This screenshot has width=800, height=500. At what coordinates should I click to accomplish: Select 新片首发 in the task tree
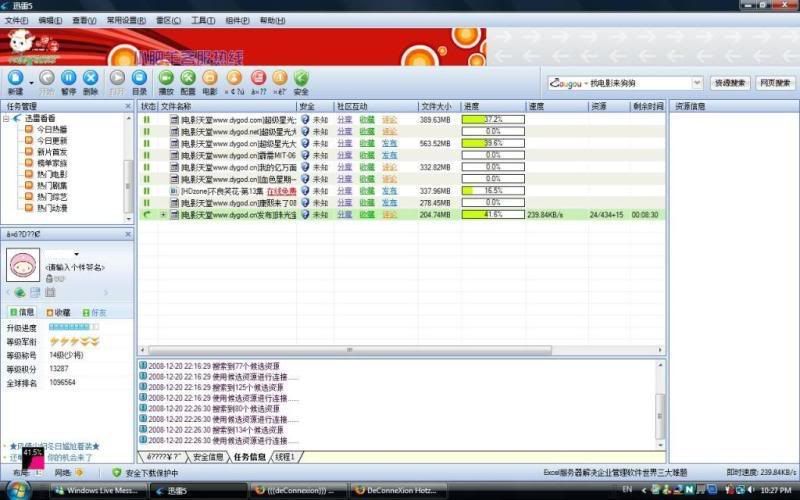(x=52, y=152)
